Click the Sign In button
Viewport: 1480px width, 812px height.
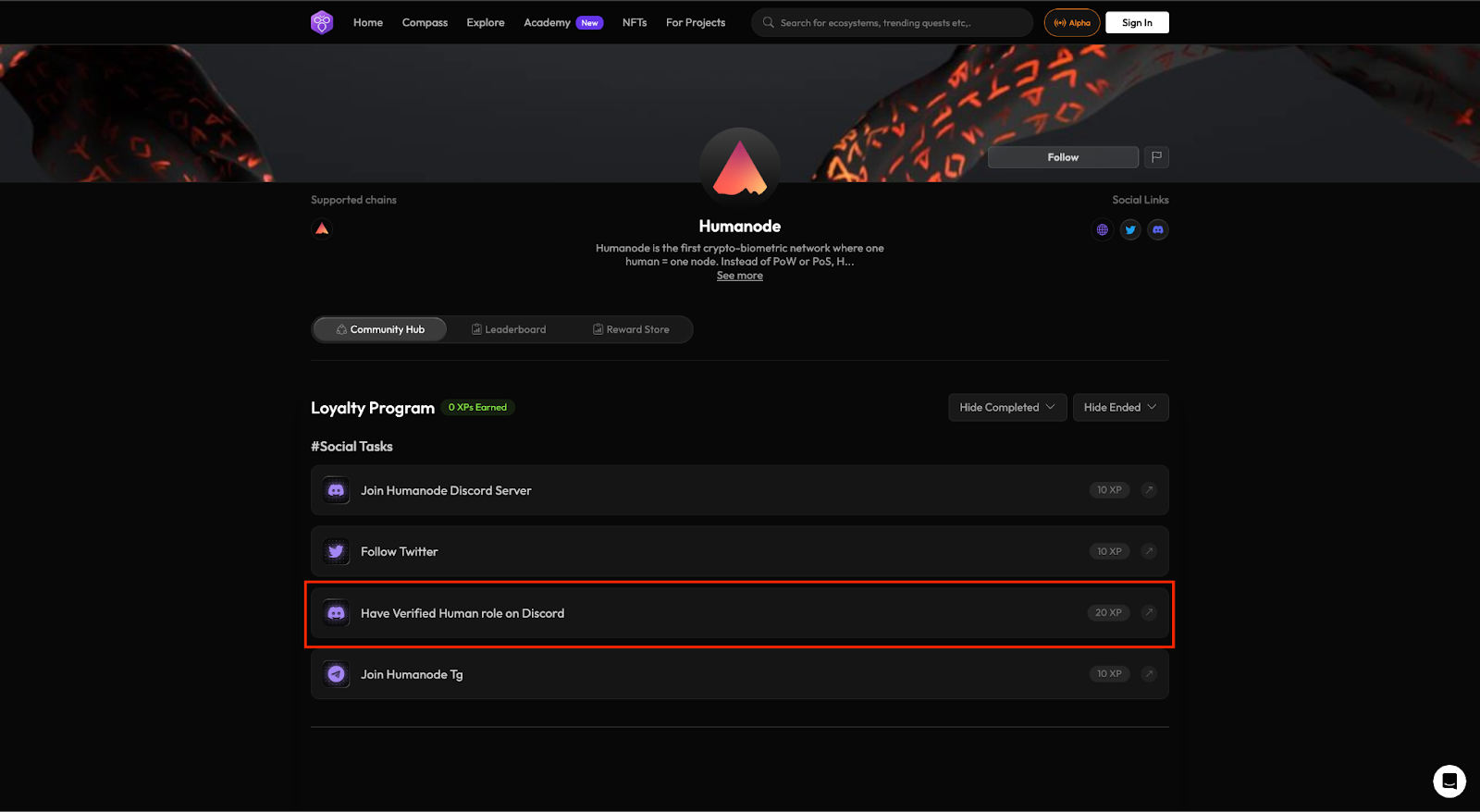(1137, 22)
